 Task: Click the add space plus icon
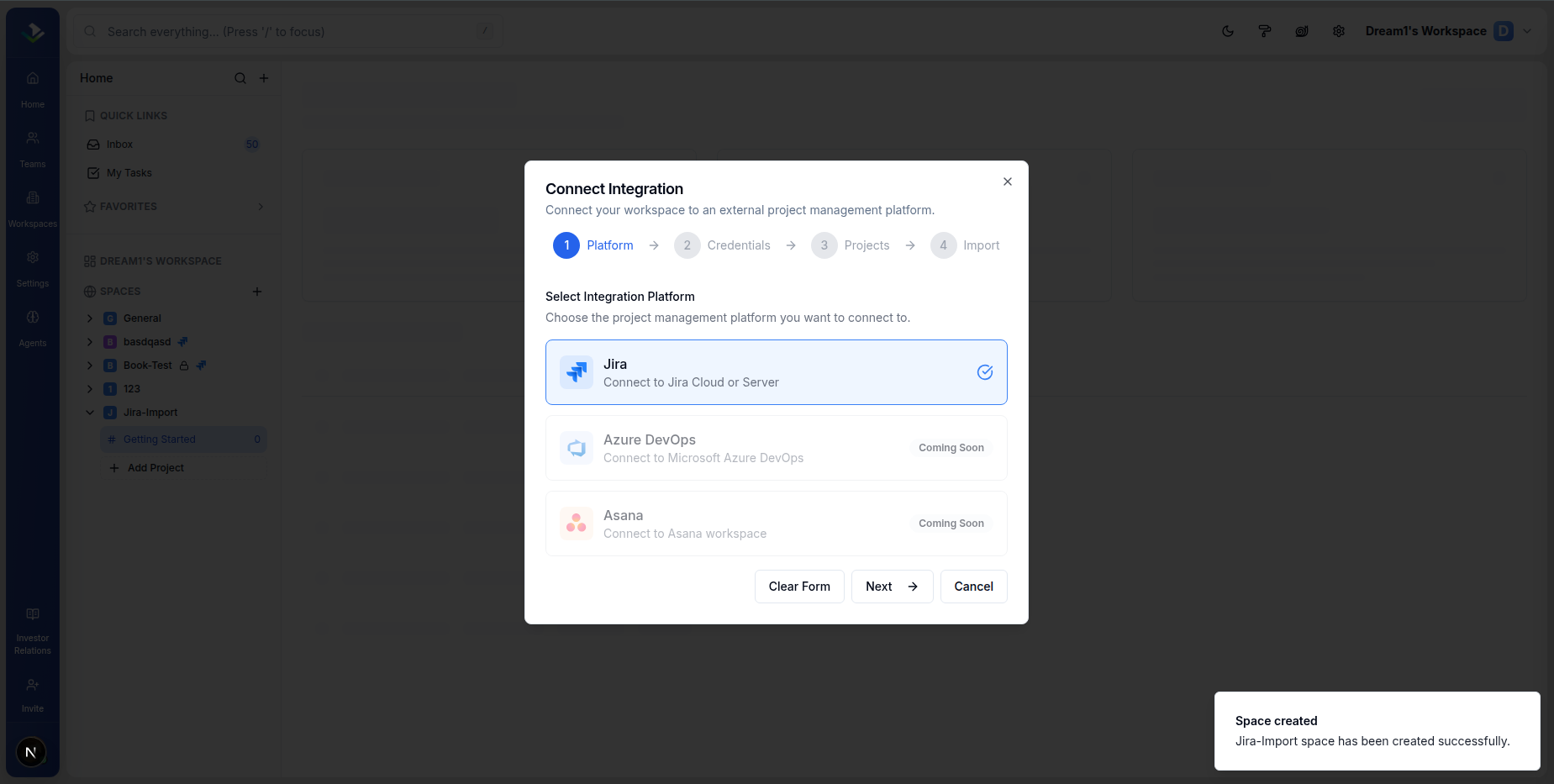click(x=257, y=292)
